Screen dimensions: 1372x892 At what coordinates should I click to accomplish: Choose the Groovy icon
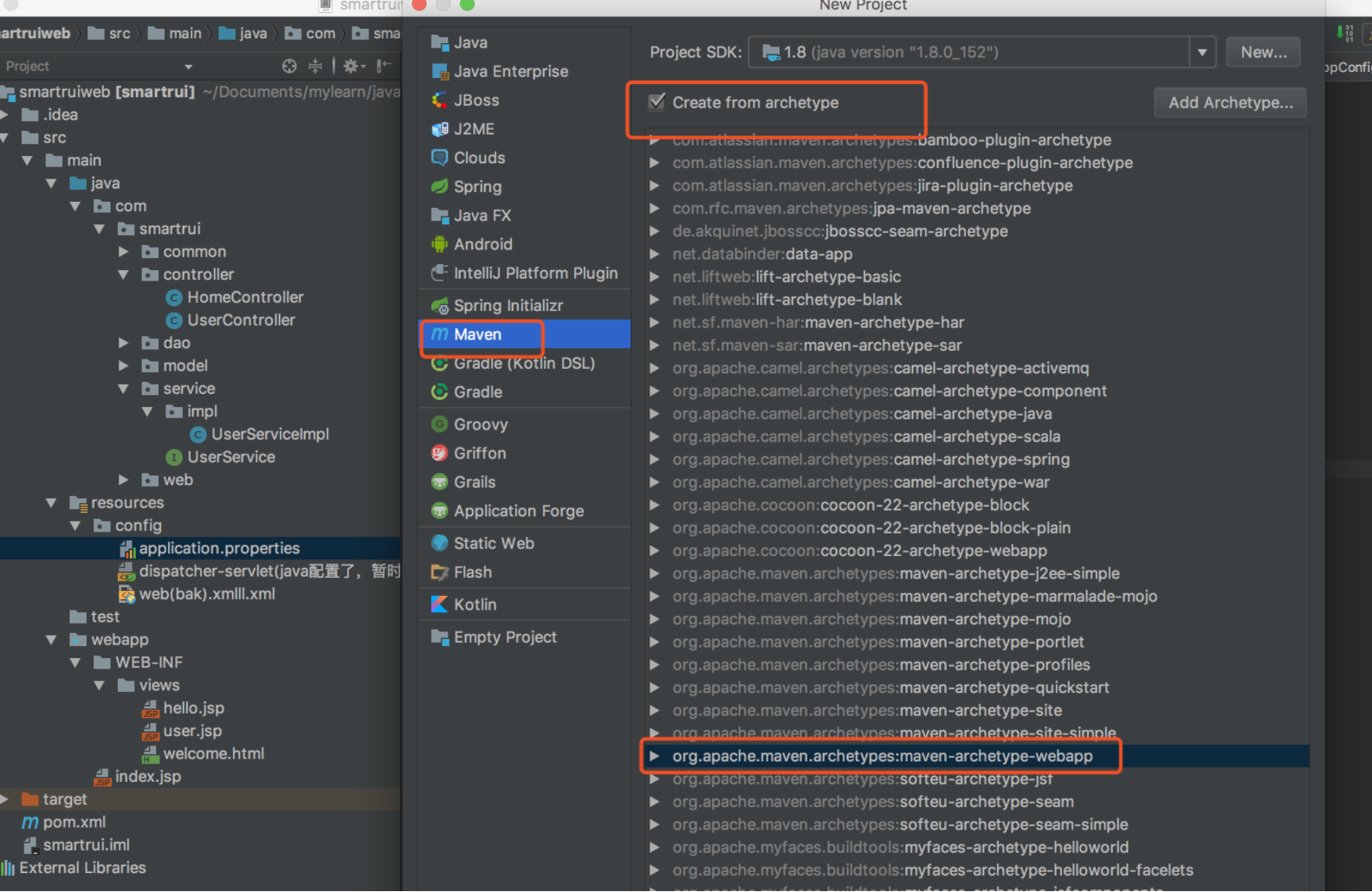(439, 424)
